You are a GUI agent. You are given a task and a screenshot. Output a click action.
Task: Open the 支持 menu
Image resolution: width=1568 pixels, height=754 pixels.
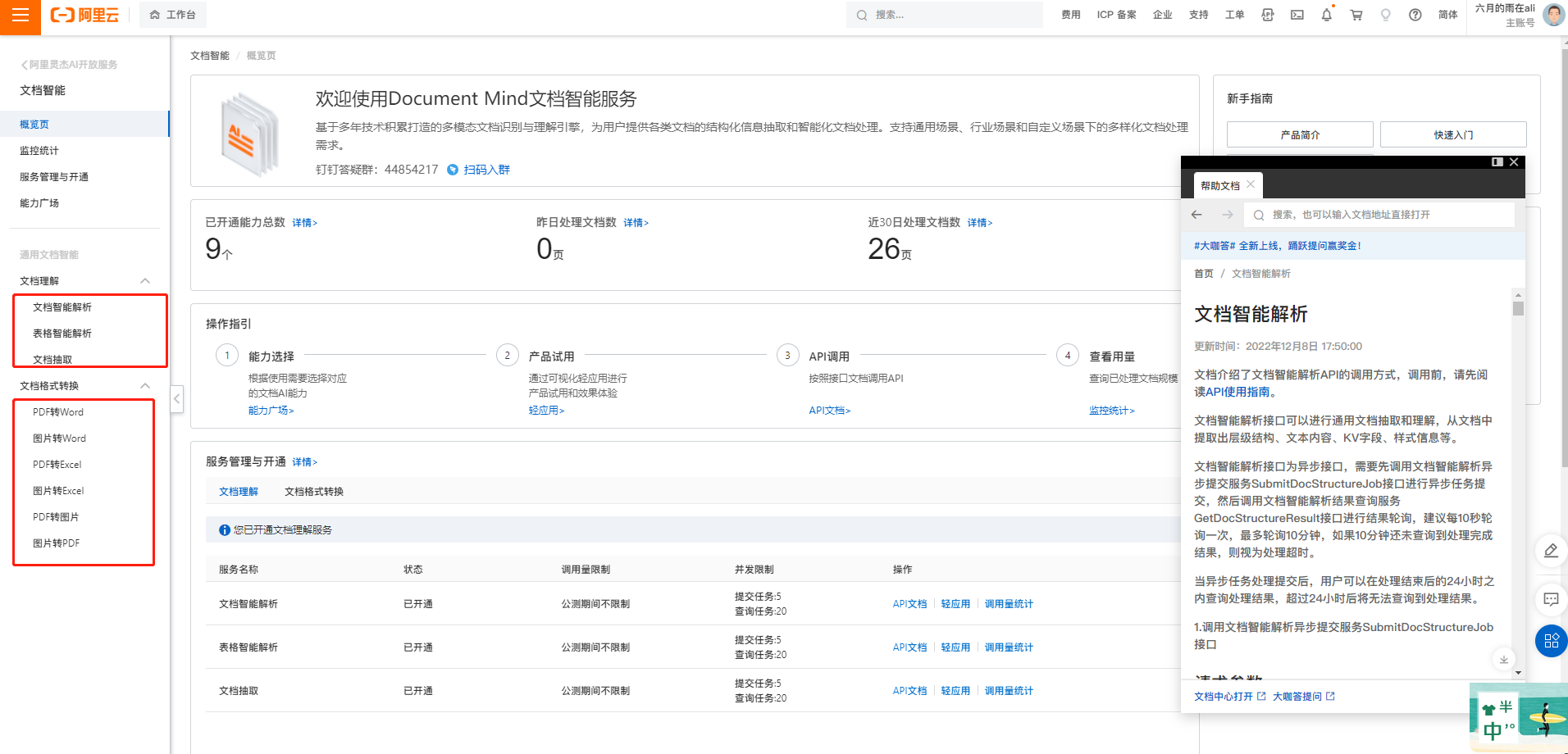point(1199,15)
